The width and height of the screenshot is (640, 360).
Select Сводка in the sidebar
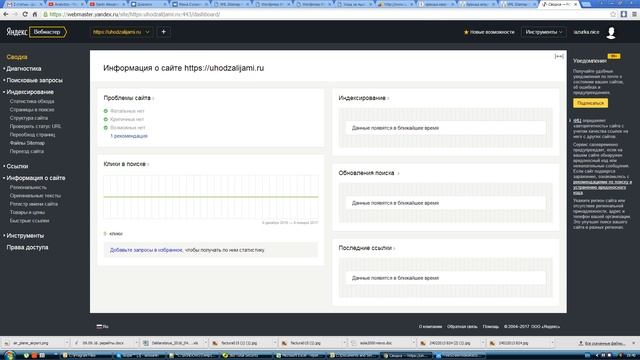pyautogui.click(x=17, y=57)
